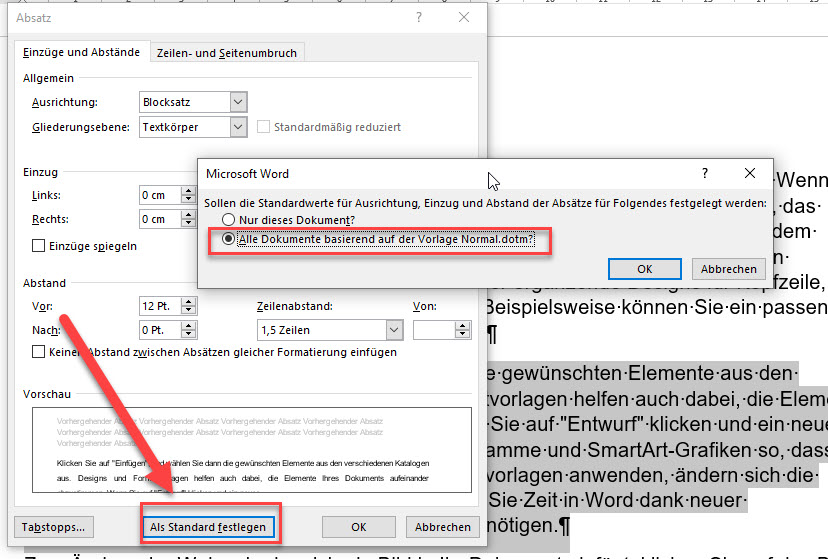Close the Absatz dialog window

[x=464, y=17]
